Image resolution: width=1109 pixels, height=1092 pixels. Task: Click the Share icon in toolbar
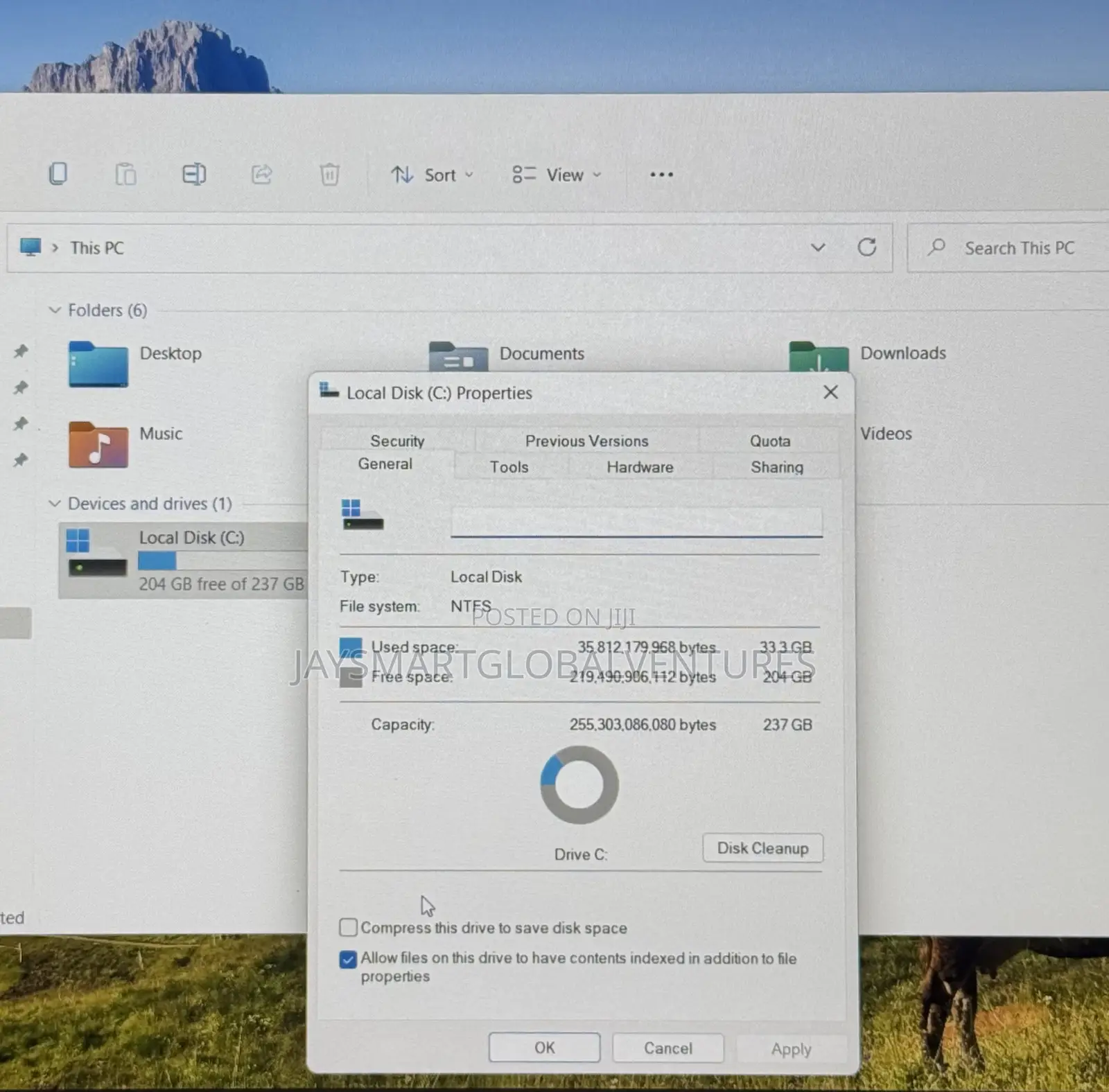261,174
